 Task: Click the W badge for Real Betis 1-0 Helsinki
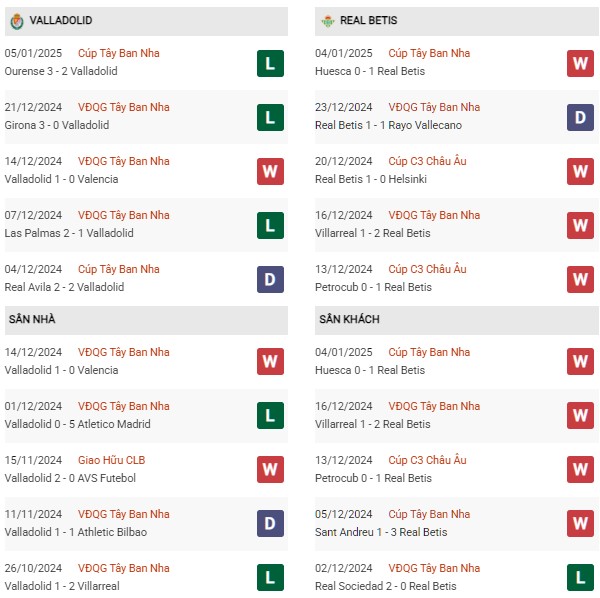(x=580, y=171)
